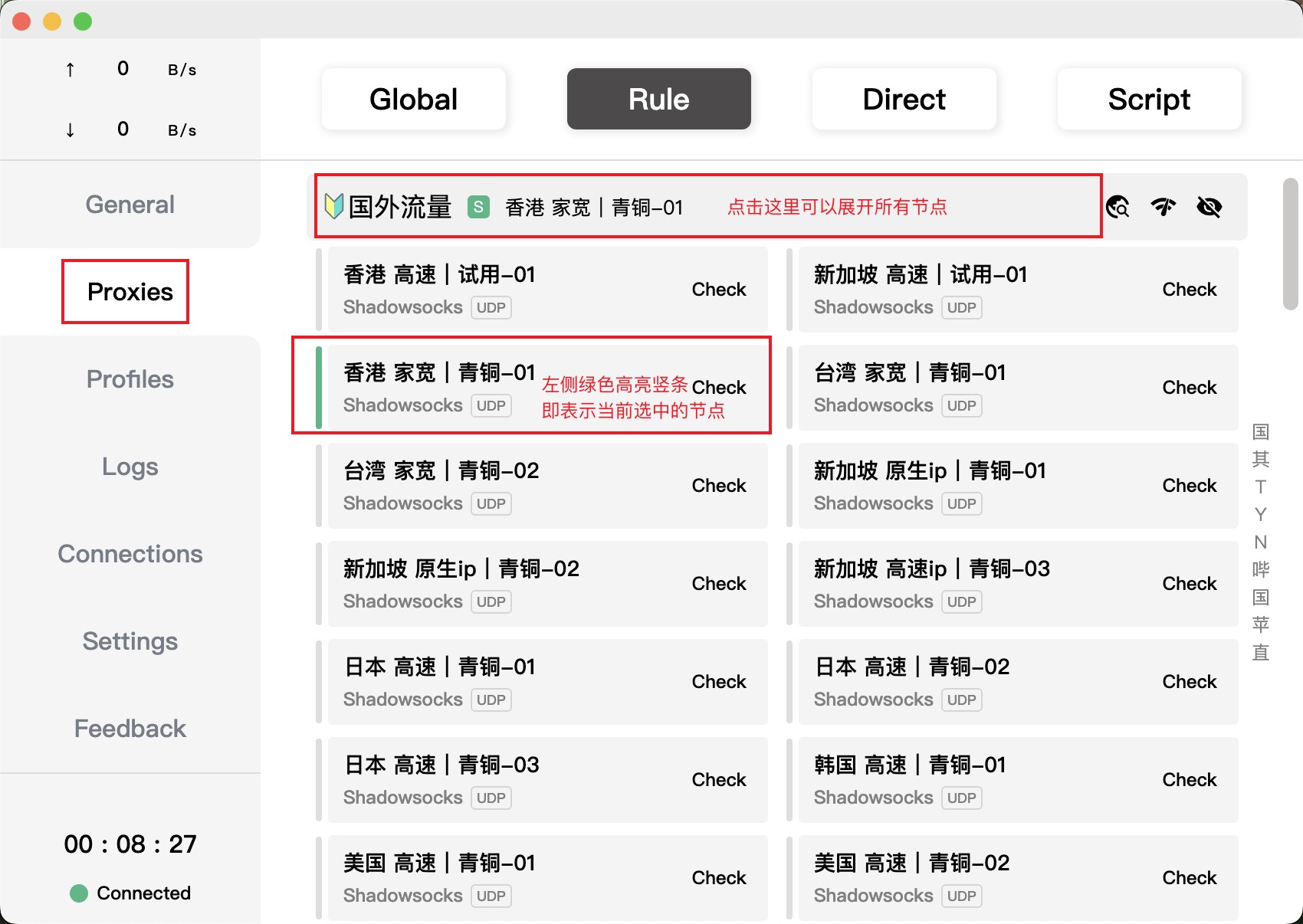Check latency of 台湾 家宽 | 青铜-02
The image size is (1303, 924).
click(x=719, y=486)
